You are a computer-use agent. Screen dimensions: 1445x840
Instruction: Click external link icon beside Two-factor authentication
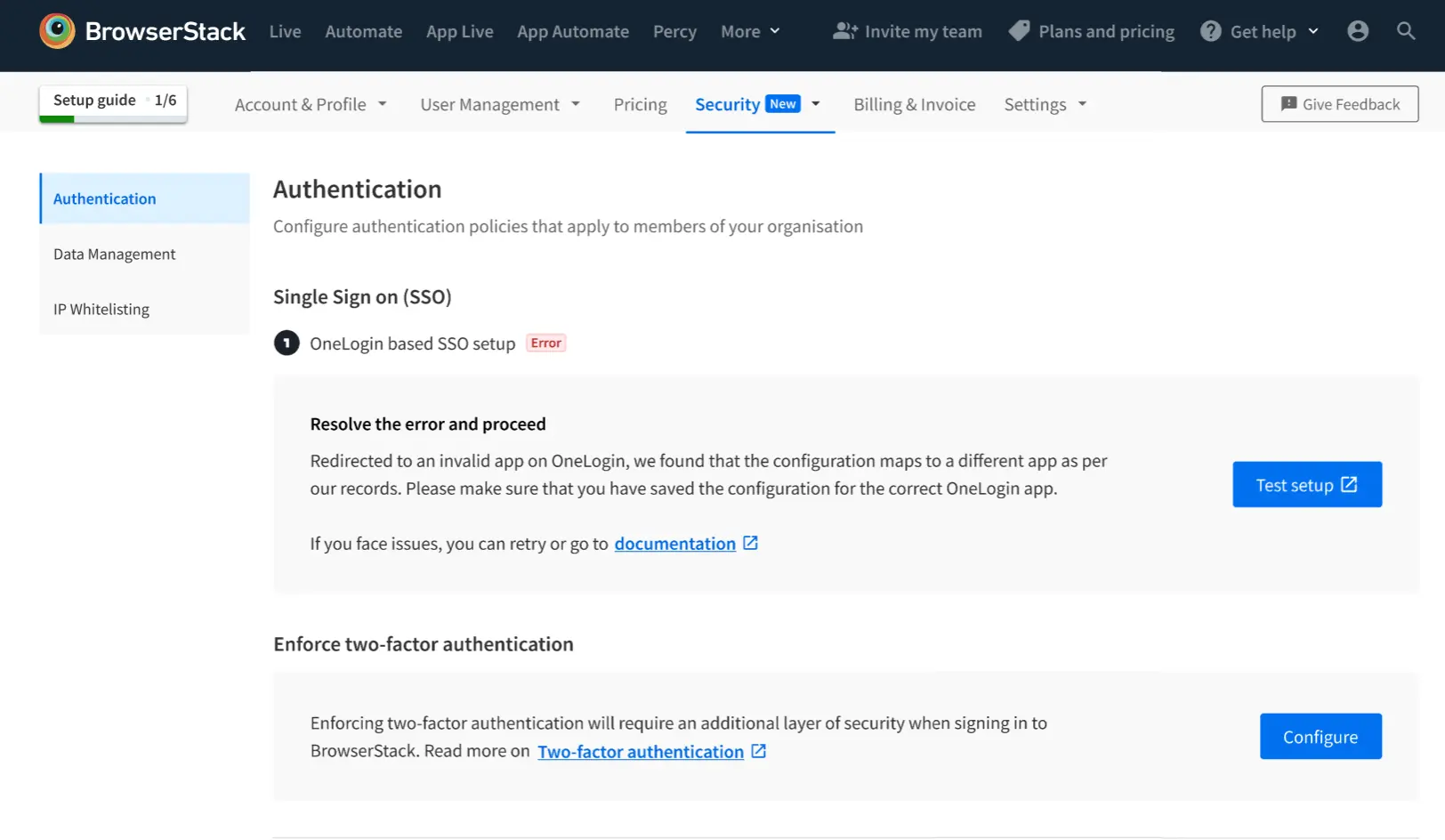coord(758,751)
